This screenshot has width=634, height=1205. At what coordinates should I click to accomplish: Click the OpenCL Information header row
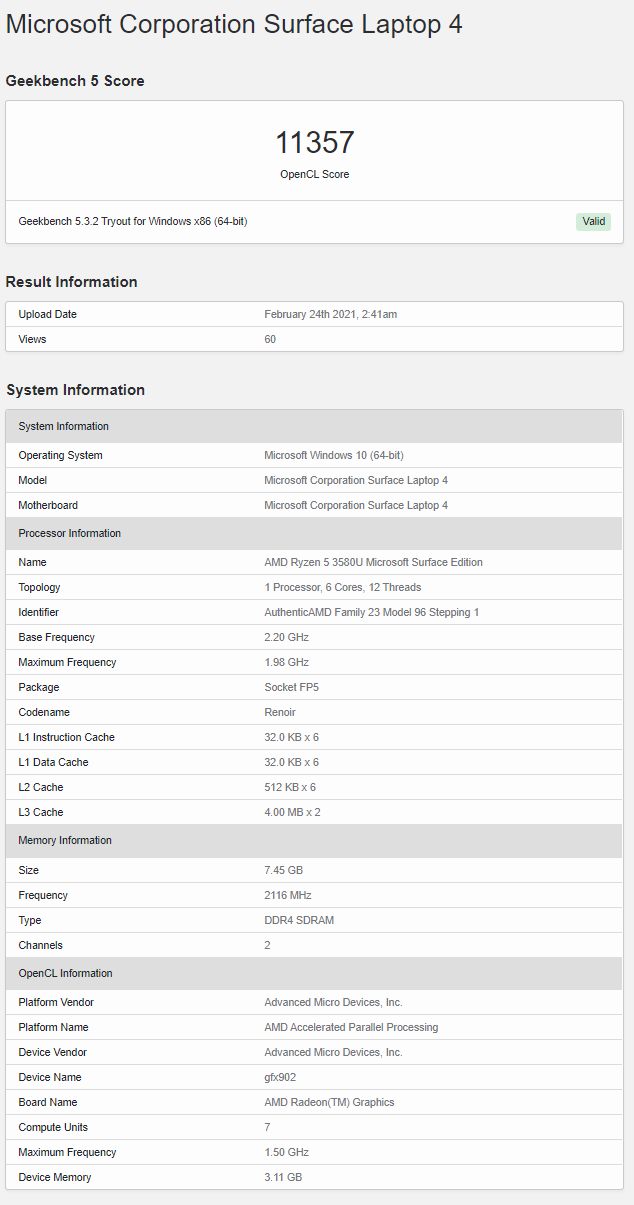click(314, 973)
